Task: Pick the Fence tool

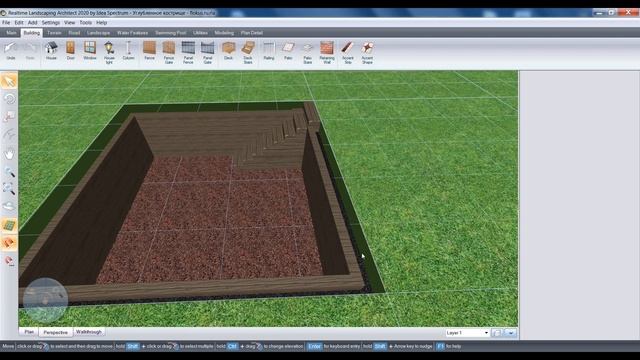Action: click(x=149, y=51)
